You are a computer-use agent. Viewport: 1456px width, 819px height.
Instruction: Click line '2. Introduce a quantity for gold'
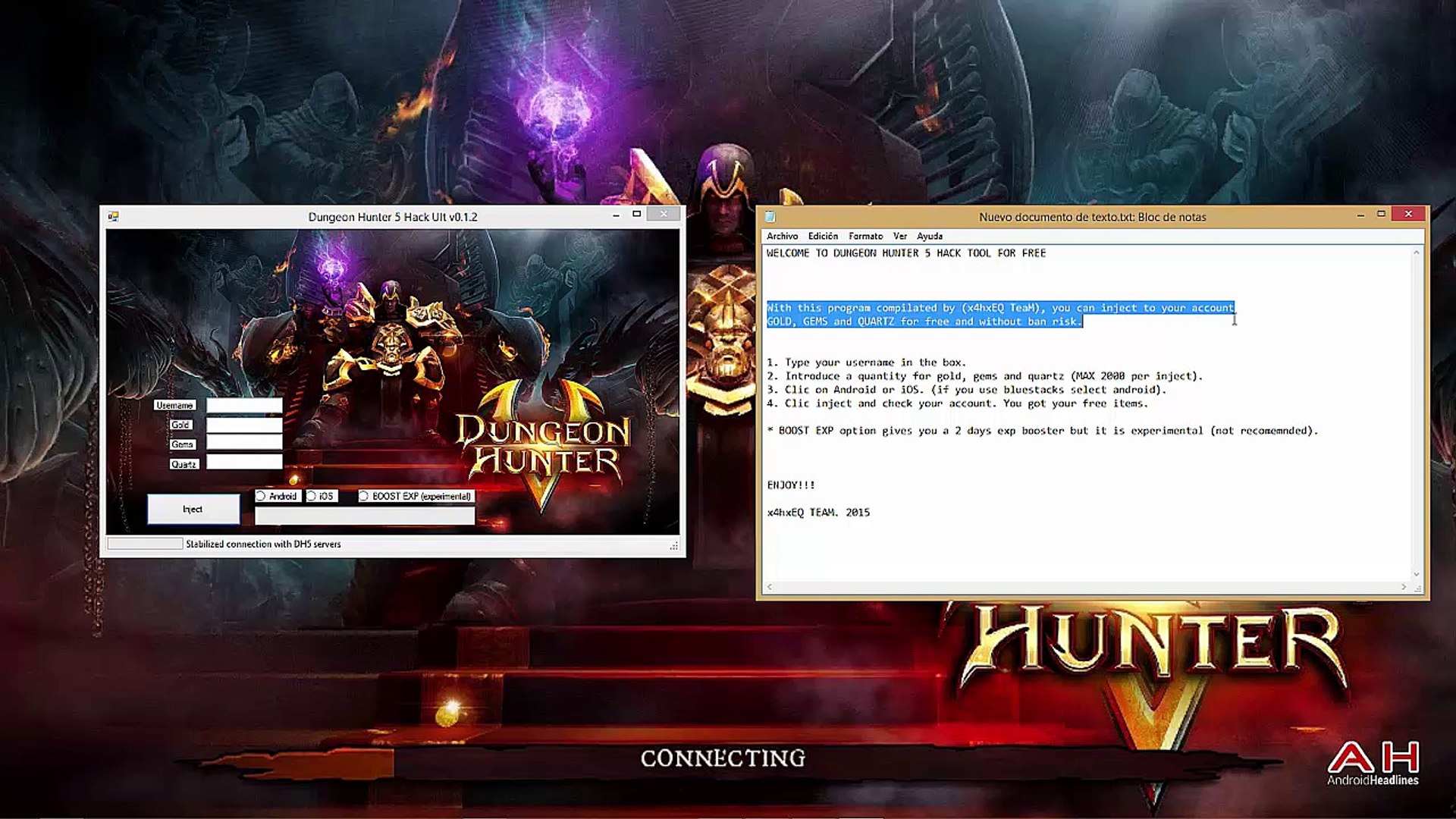[984, 376]
